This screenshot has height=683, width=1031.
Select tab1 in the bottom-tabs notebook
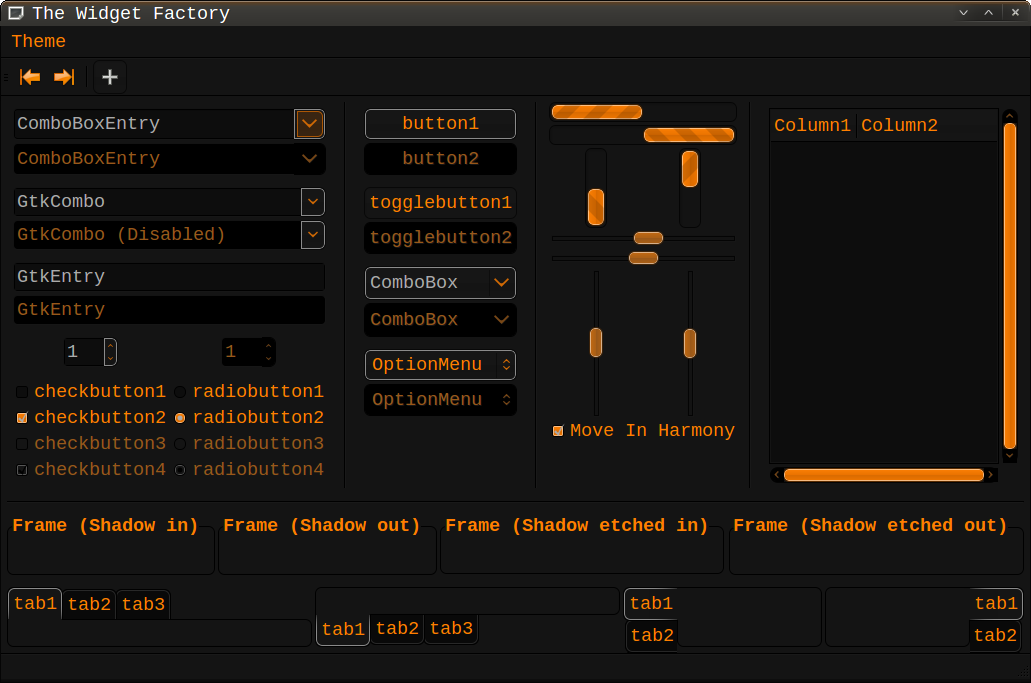pos(343,630)
